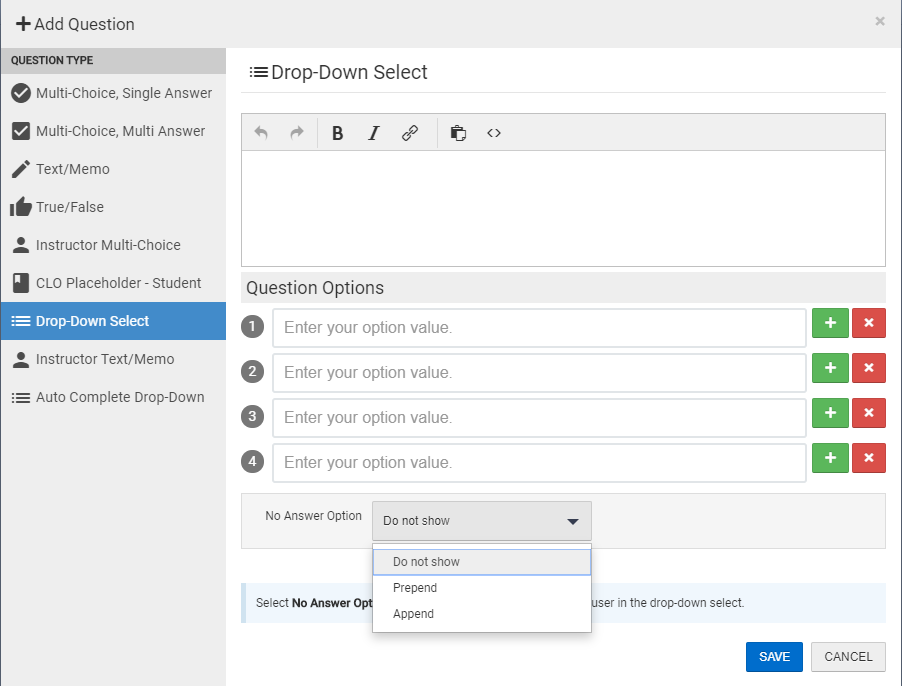This screenshot has width=902, height=686.
Task: Add an option after option 4 with the green plus
Action: (830, 458)
